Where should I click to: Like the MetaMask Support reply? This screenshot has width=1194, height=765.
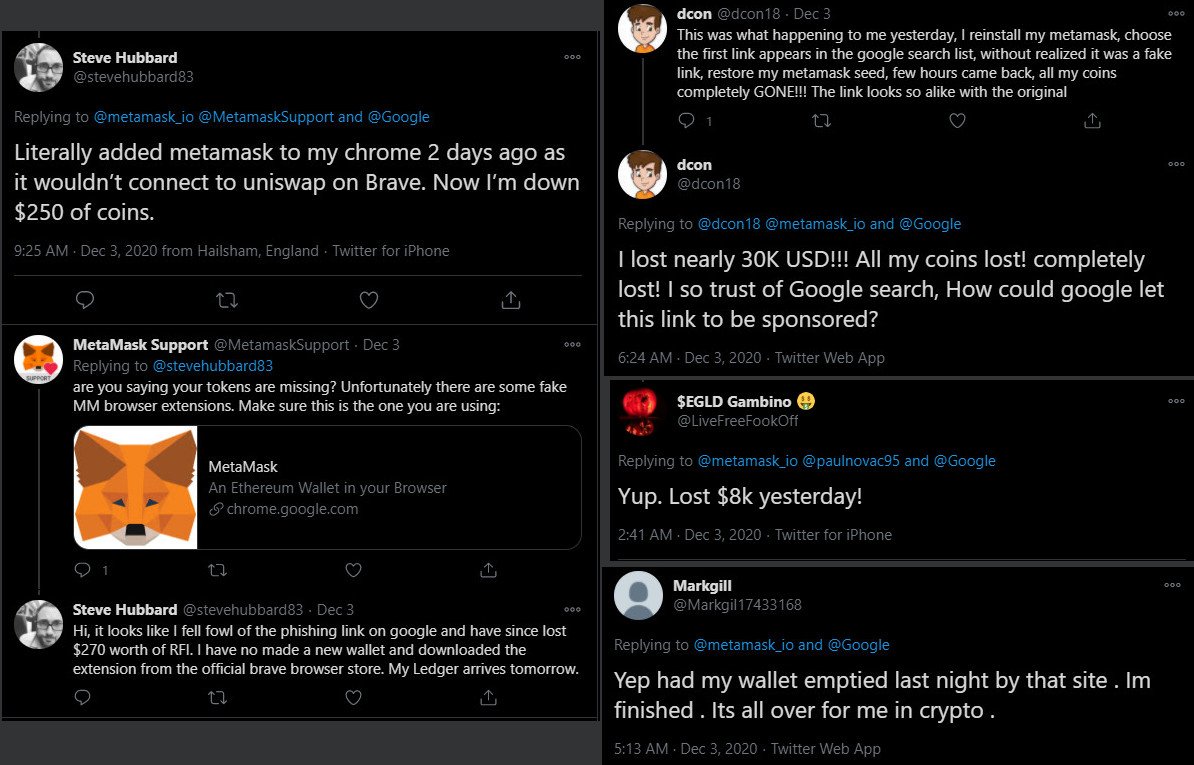(353, 569)
